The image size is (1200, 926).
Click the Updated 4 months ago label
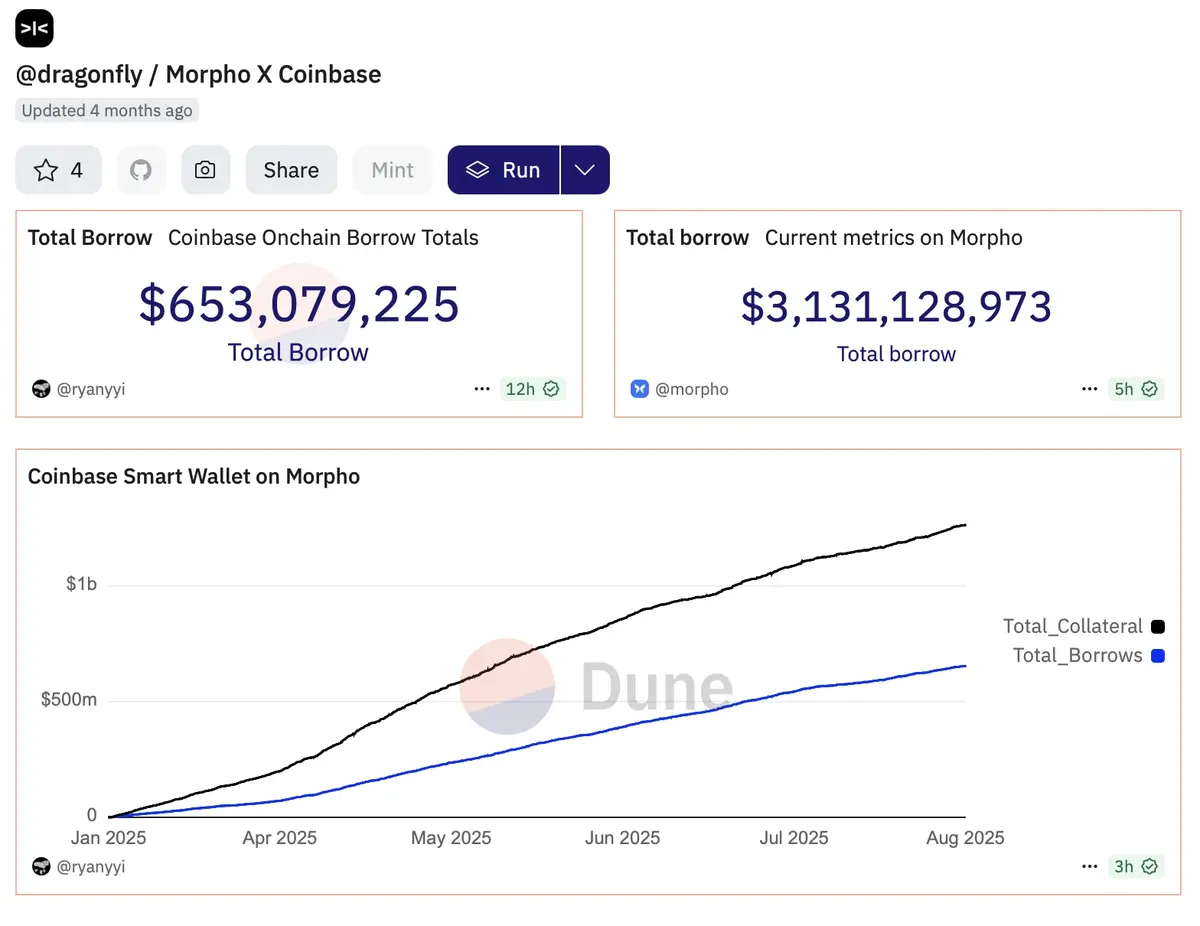coord(106,110)
